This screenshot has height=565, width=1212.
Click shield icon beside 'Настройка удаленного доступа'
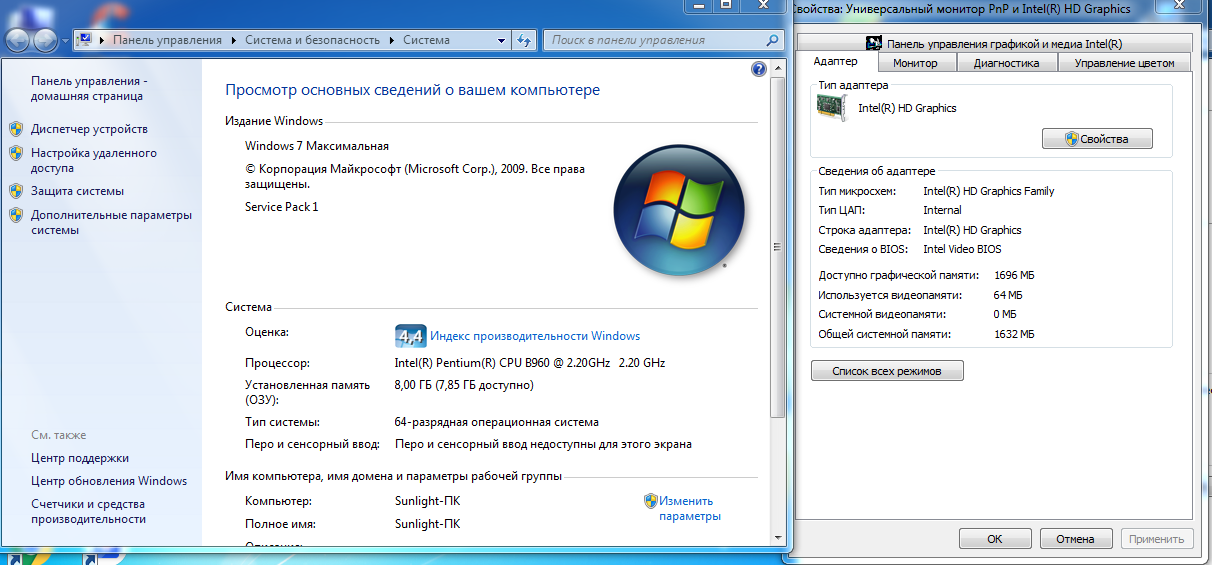(15, 153)
